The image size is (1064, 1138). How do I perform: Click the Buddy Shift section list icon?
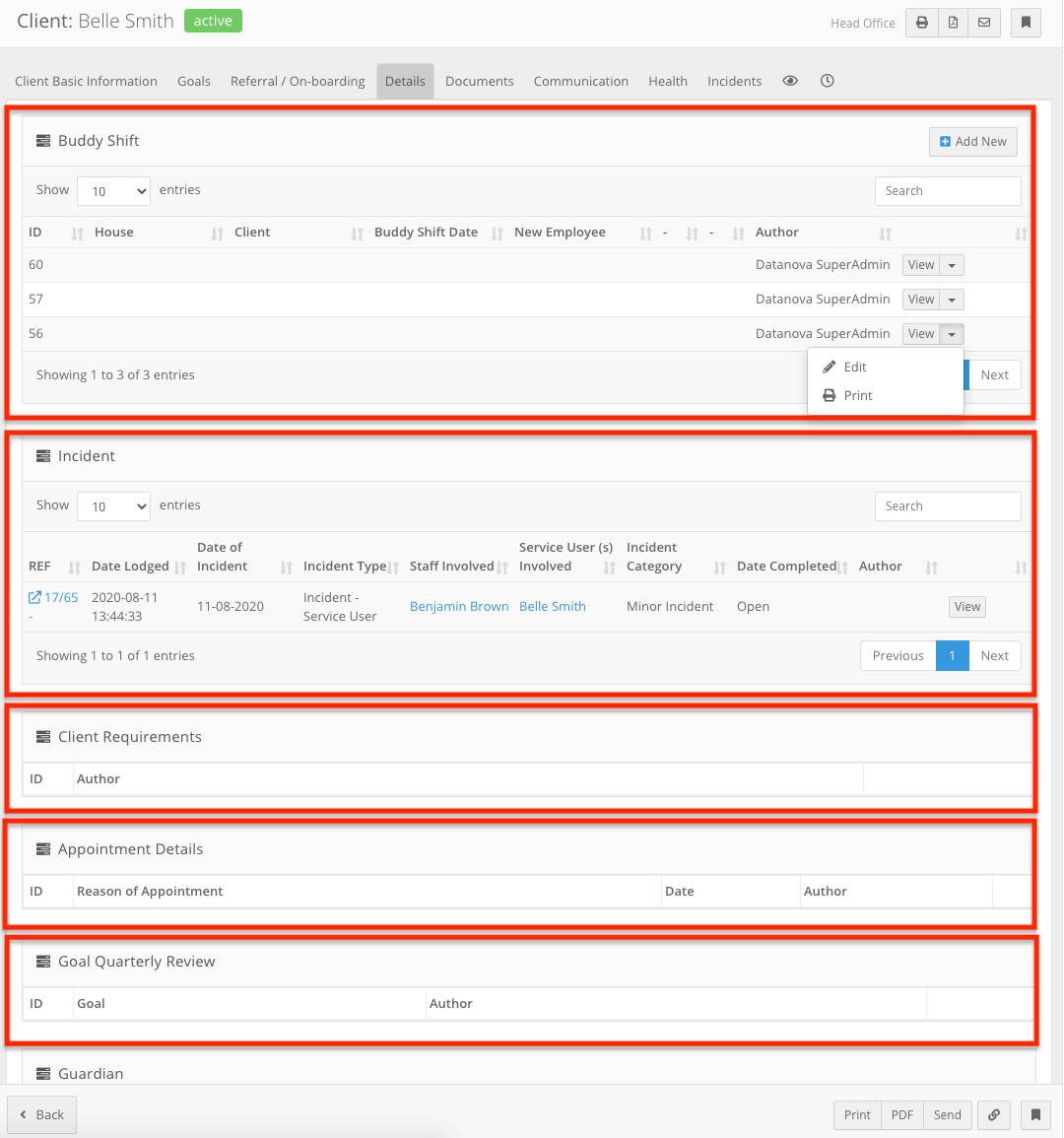pos(43,141)
